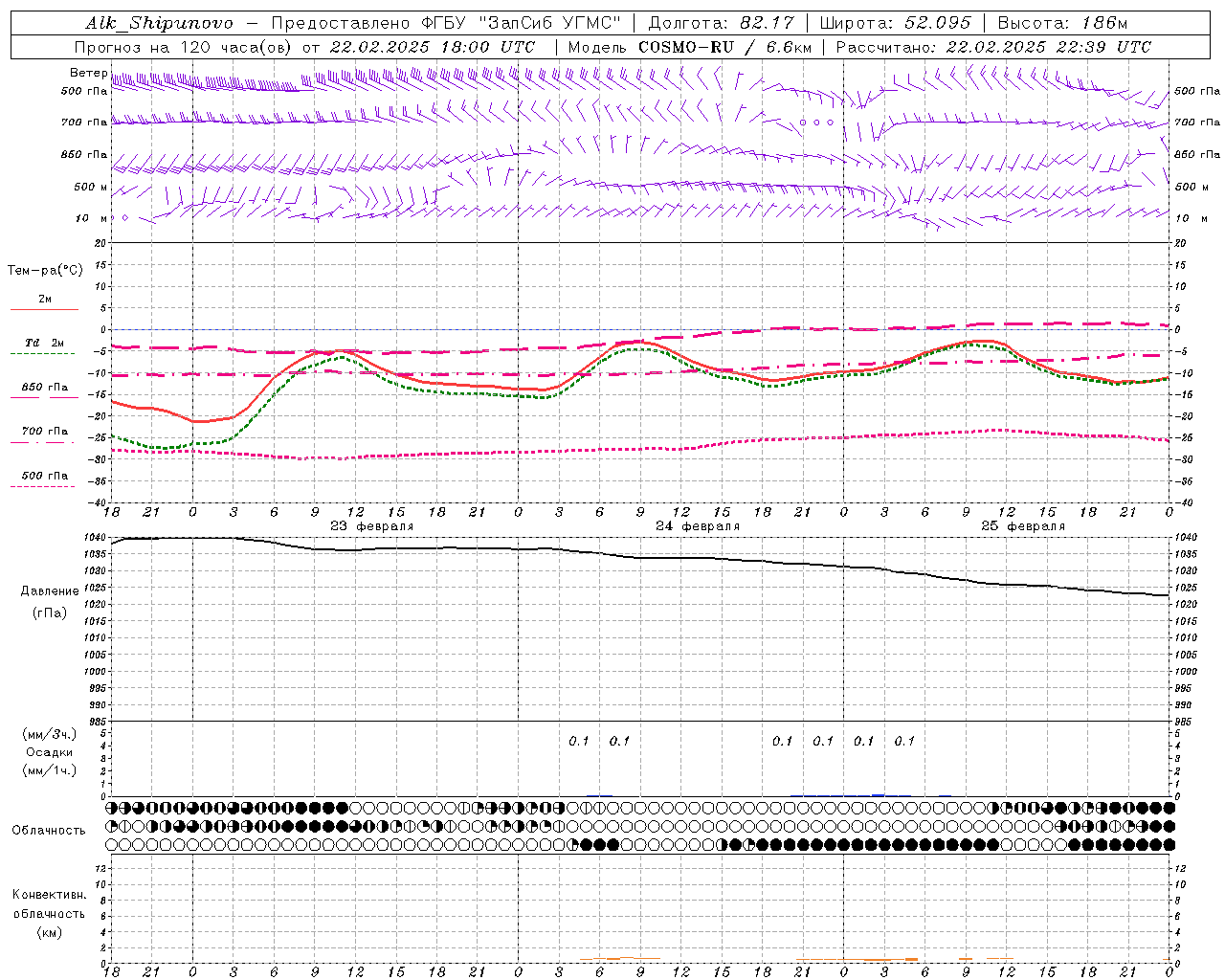Click the (км) convective cloud unit label

tap(49, 932)
